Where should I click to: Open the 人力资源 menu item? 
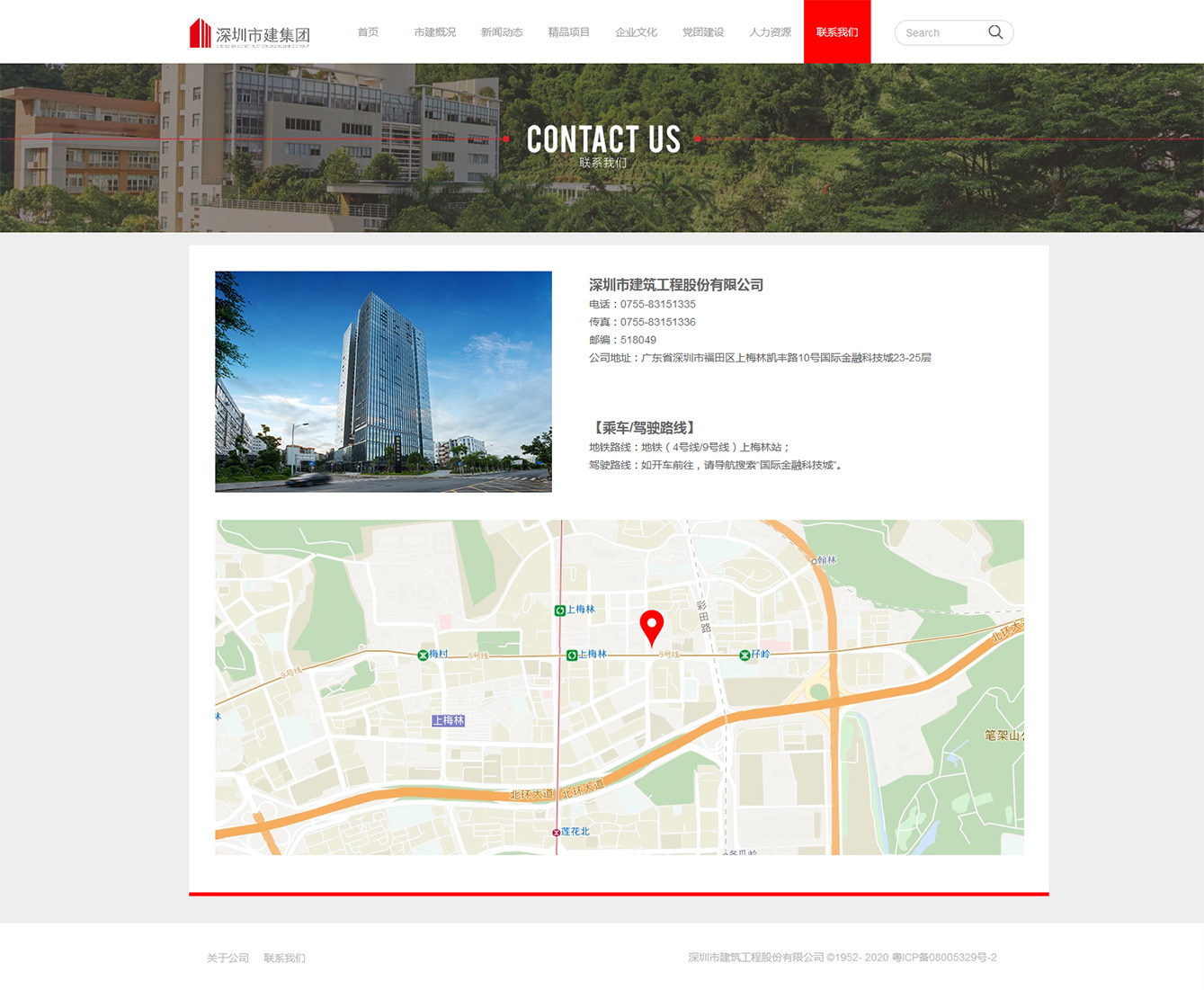(770, 32)
